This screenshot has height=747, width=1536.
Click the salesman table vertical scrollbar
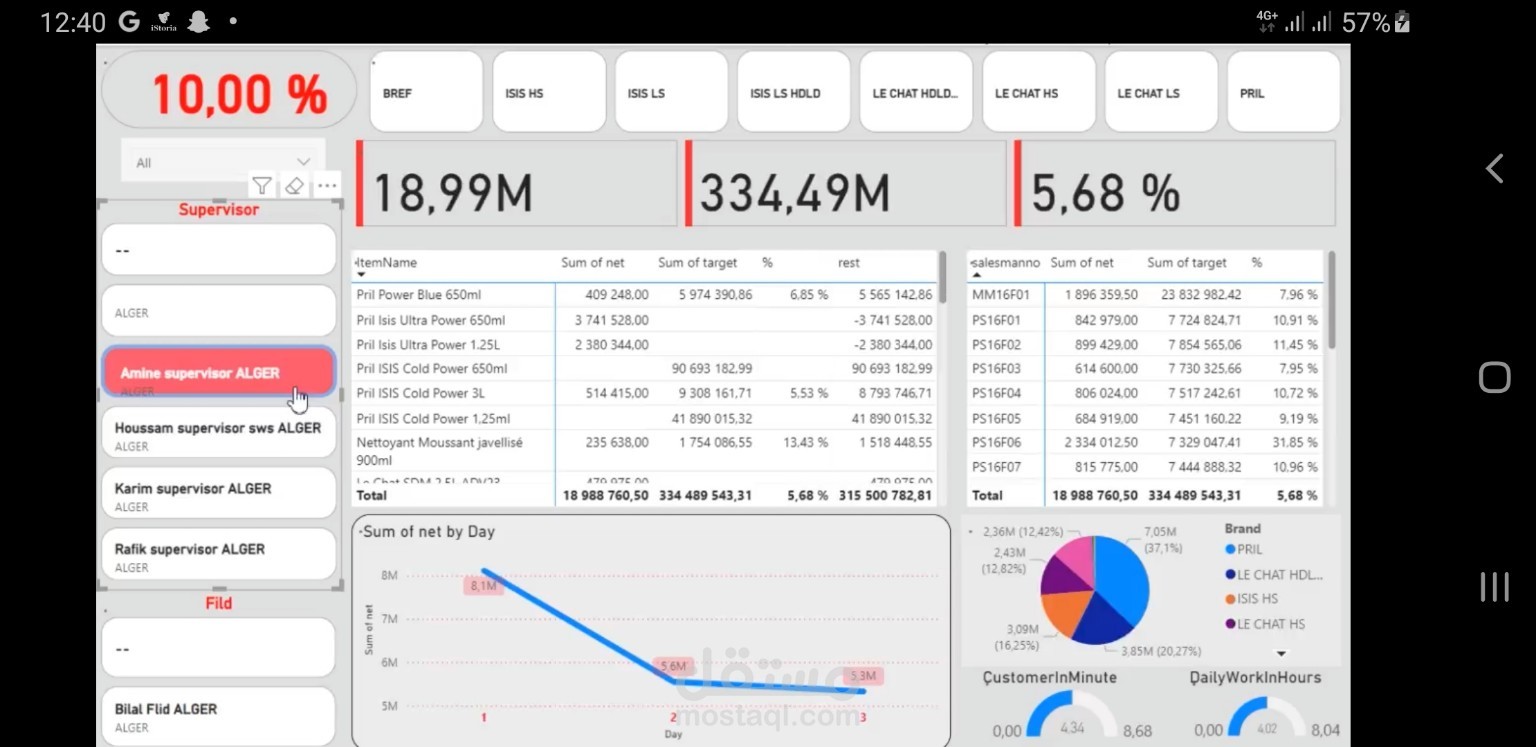1331,300
